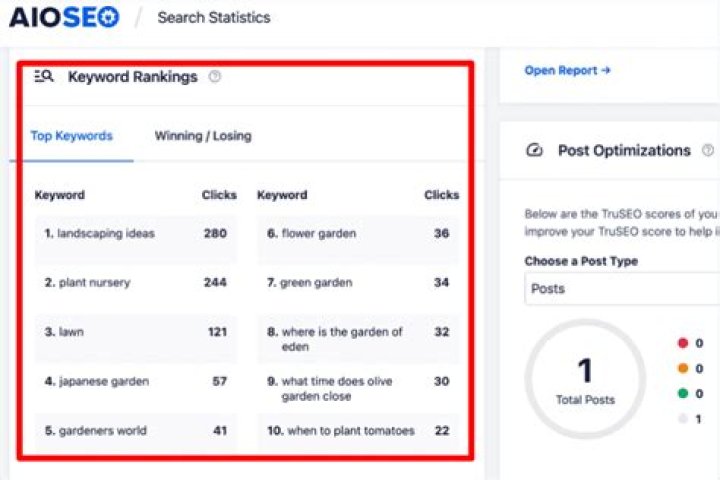Click the 'gardeners world' keyword row
720x480 pixels.
tap(135, 431)
